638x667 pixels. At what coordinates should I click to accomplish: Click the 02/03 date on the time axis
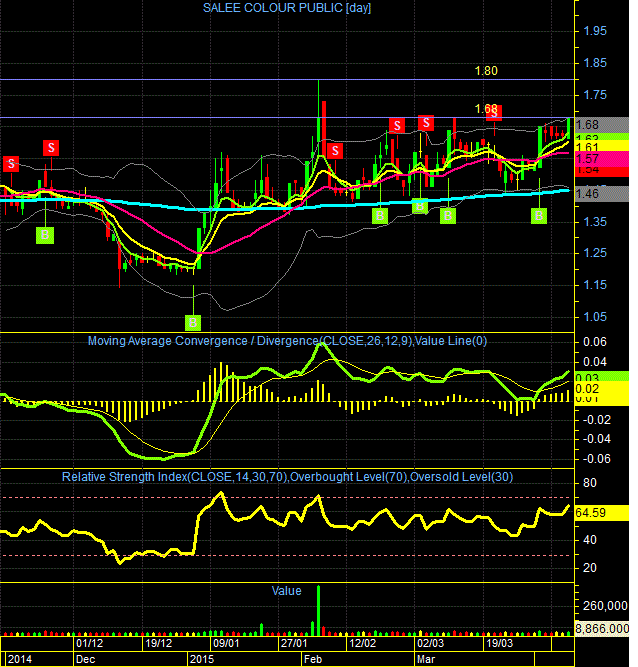pyautogui.click(x=430, y=643)
